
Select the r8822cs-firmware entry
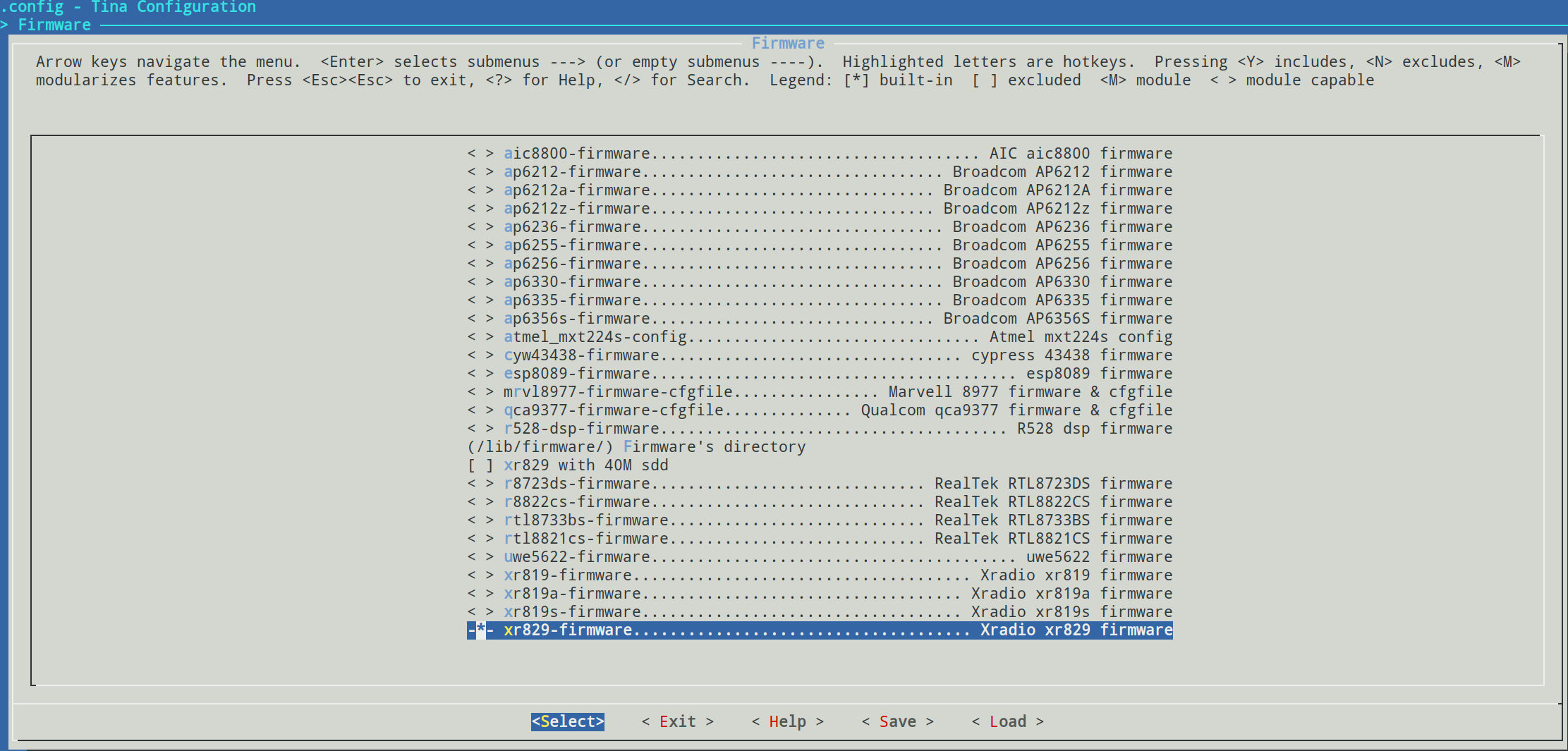(x=820, y=502)
